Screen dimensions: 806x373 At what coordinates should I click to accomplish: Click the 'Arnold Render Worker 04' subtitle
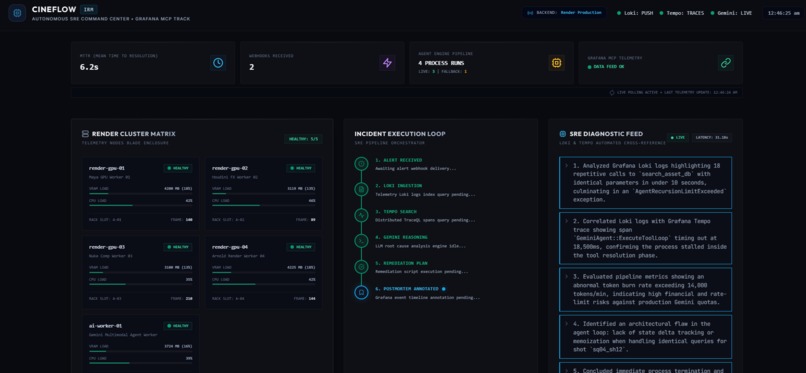(239, 256)
